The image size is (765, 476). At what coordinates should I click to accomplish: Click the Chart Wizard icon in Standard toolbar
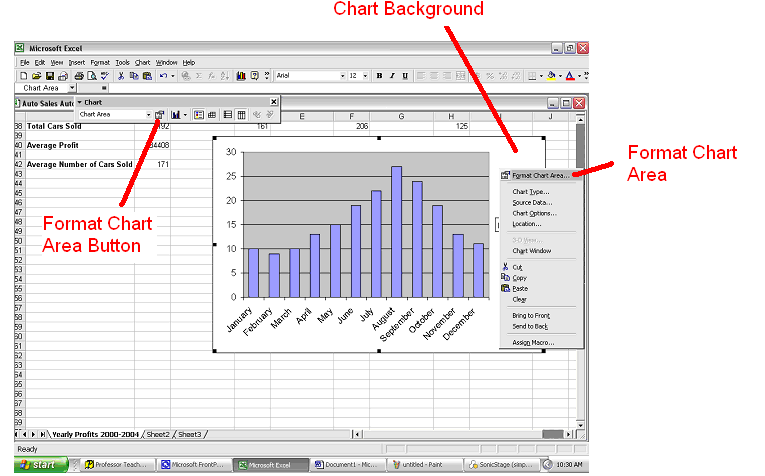pos(241,76)
